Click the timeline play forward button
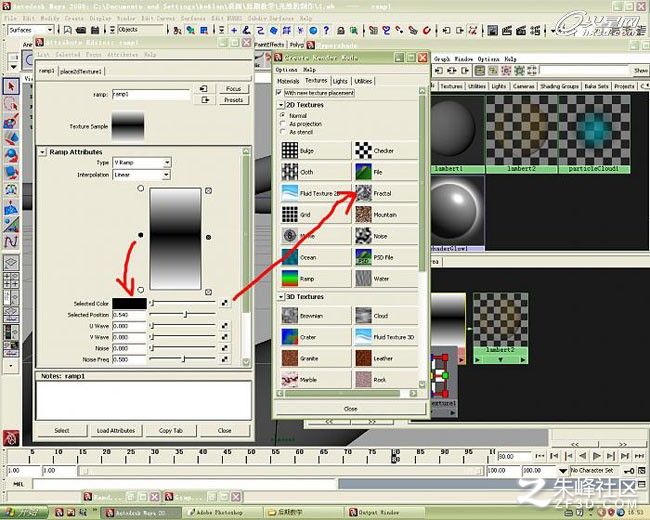Image resolution: width=650 pixels, height=520 pixels. [x=597, y=456]
